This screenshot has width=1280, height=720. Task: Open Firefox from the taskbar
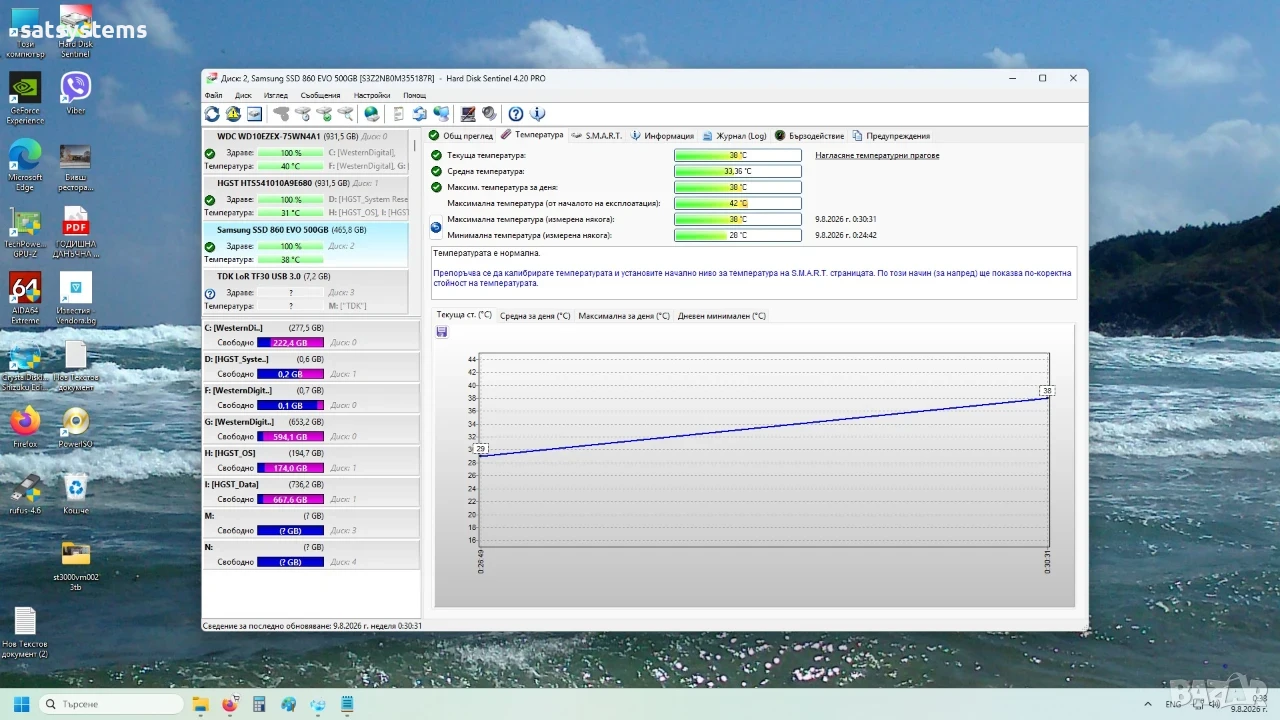[x=230, y=704]
